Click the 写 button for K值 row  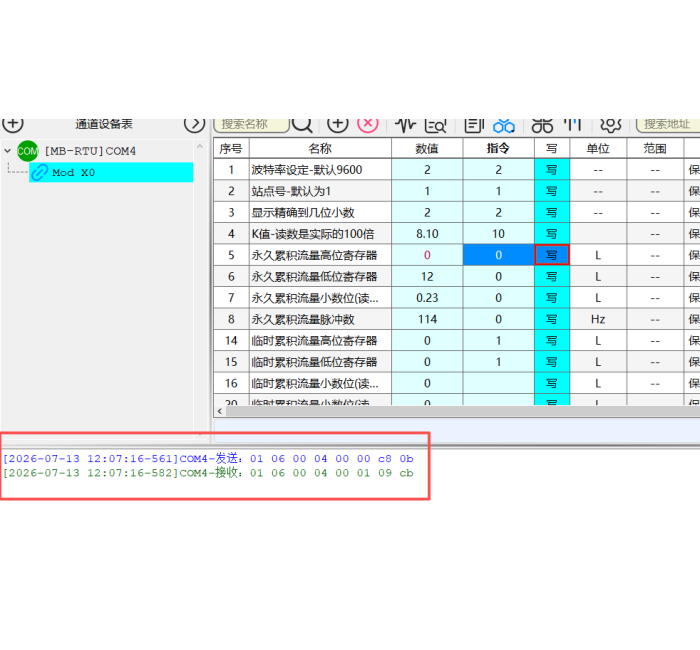[x=552, y=234]
